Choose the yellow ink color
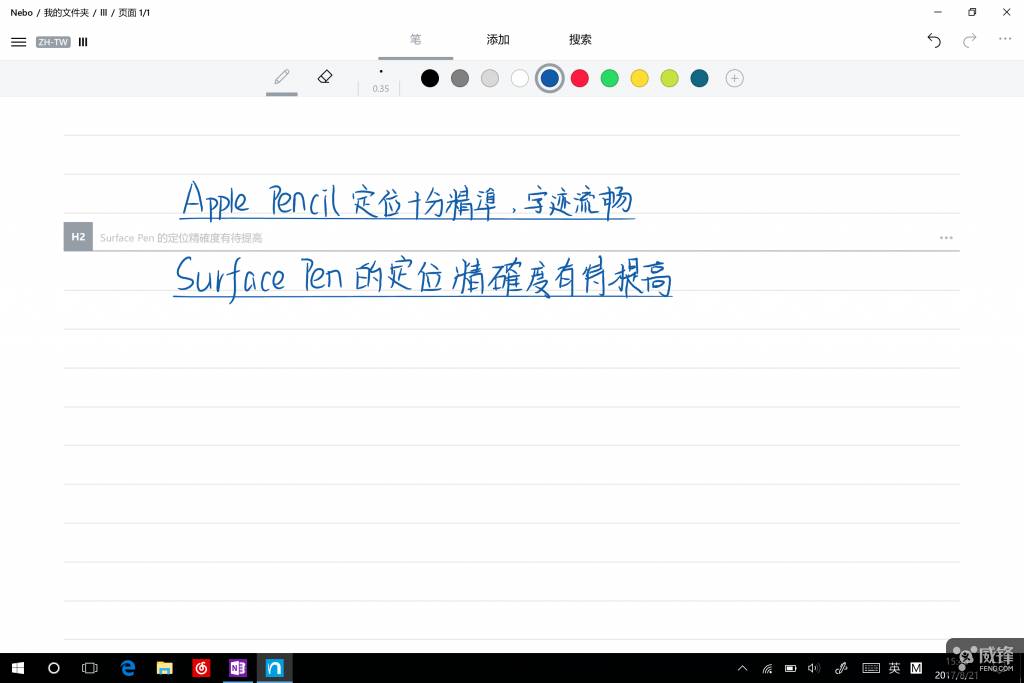Image resolution: width=1024 pixels, height=683 pixels. [639, 78]
